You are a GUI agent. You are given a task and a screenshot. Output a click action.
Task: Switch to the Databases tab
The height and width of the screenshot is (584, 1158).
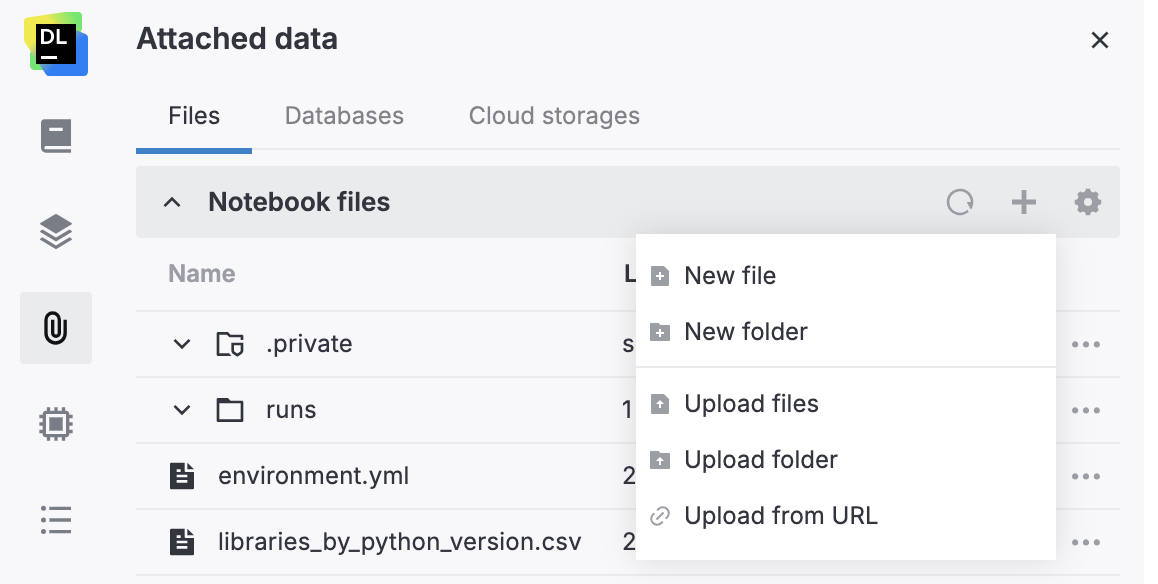pos(343,115)
